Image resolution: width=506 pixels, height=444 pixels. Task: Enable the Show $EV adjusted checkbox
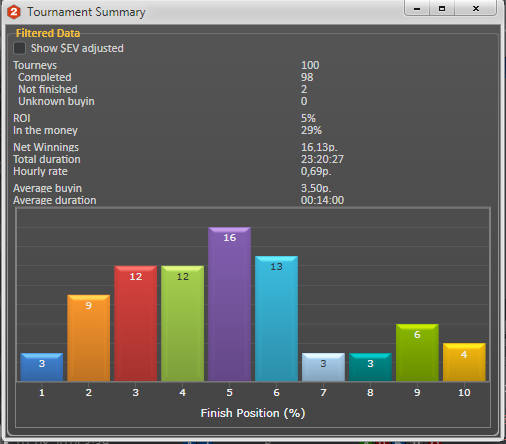19,48
